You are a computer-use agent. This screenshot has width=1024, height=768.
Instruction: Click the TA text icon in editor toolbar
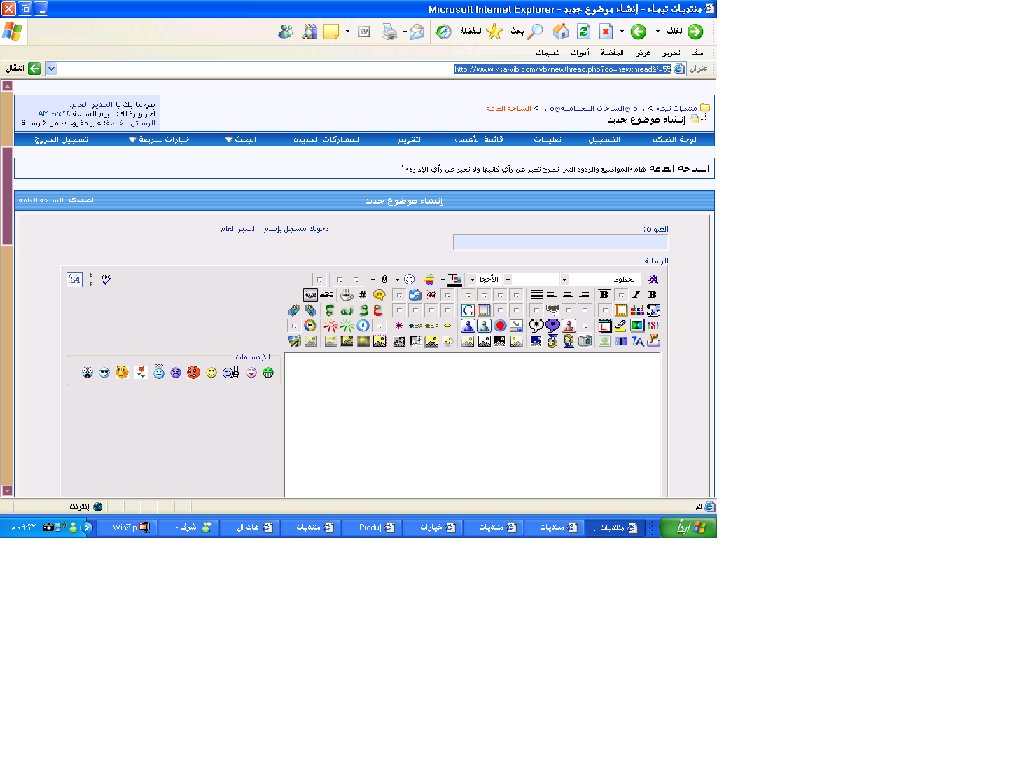[x=637, y=341]
